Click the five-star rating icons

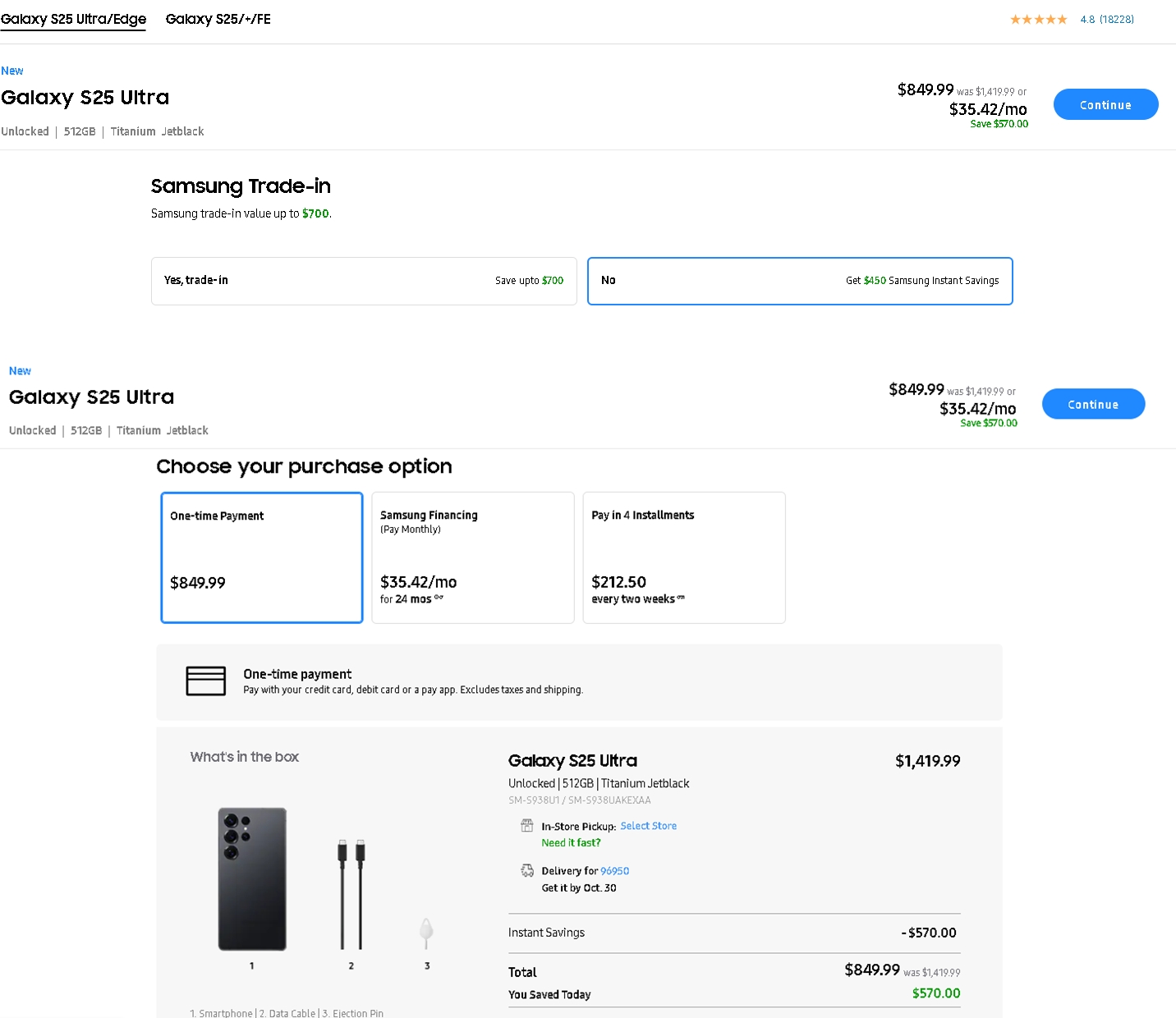pos(1038,19)
